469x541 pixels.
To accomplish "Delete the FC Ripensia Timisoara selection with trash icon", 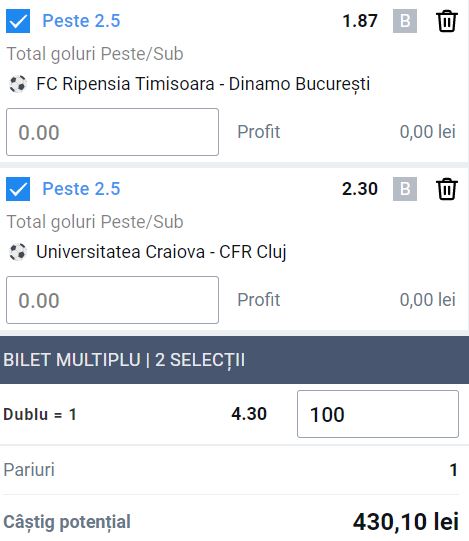I will click(447, 21).
